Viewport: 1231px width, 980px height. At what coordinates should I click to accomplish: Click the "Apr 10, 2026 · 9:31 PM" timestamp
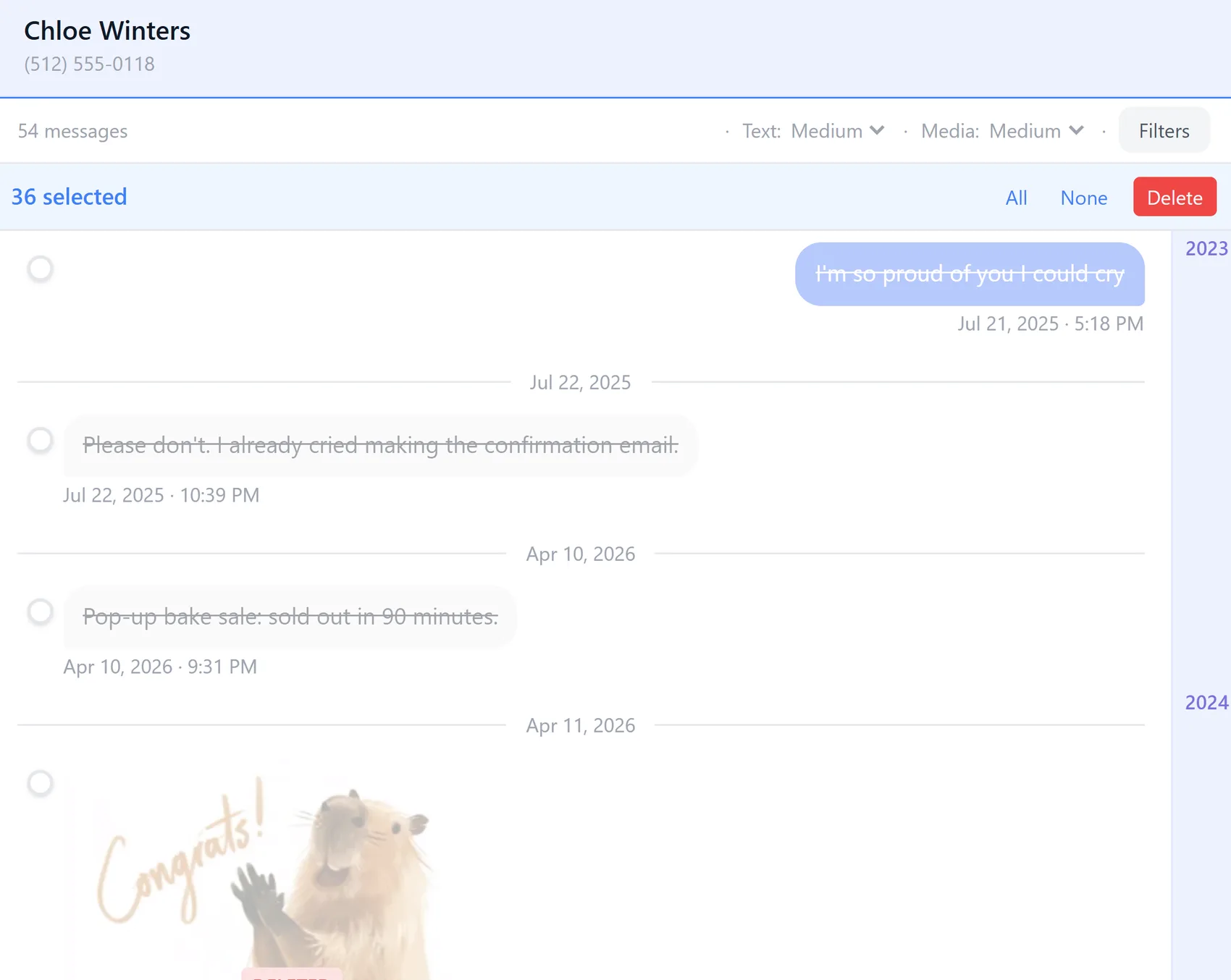click(x=160, y=667)
